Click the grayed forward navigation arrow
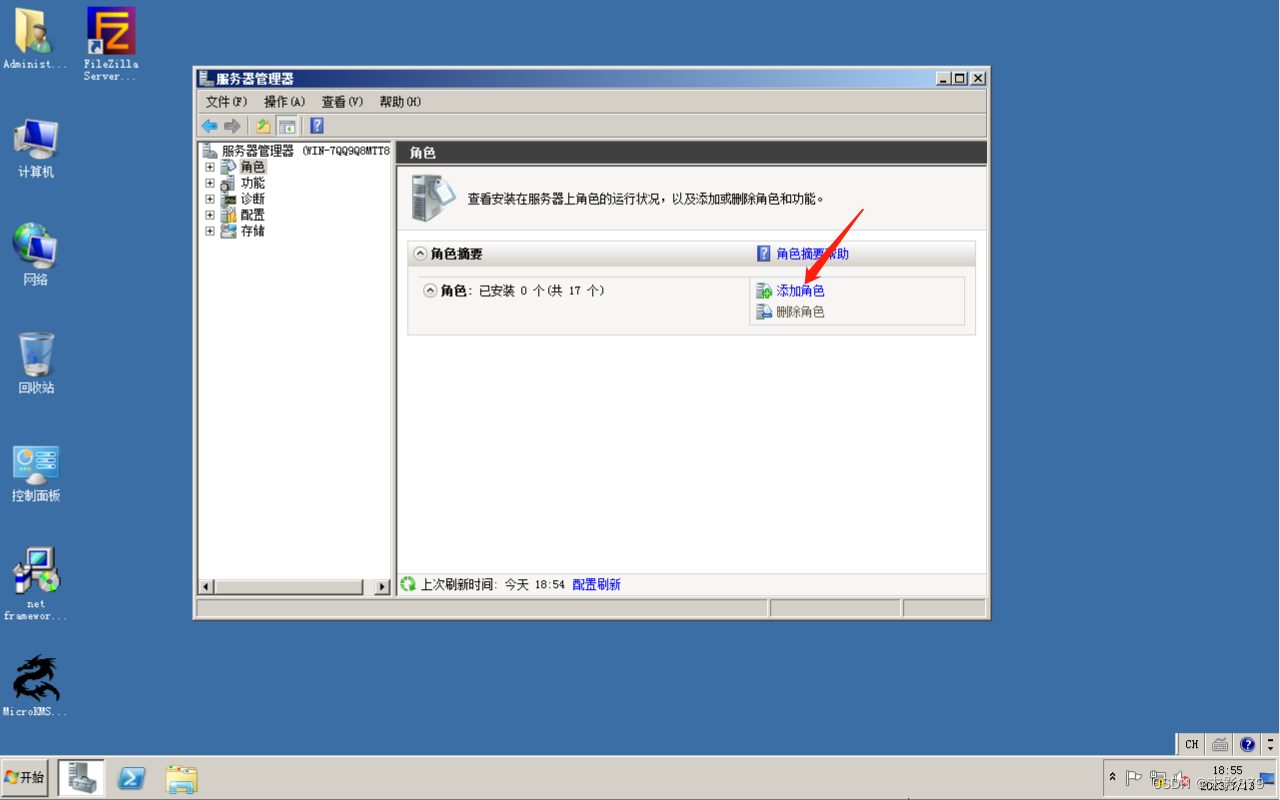1280x800 pixels. pyautogui.click(x=232, y=125)
